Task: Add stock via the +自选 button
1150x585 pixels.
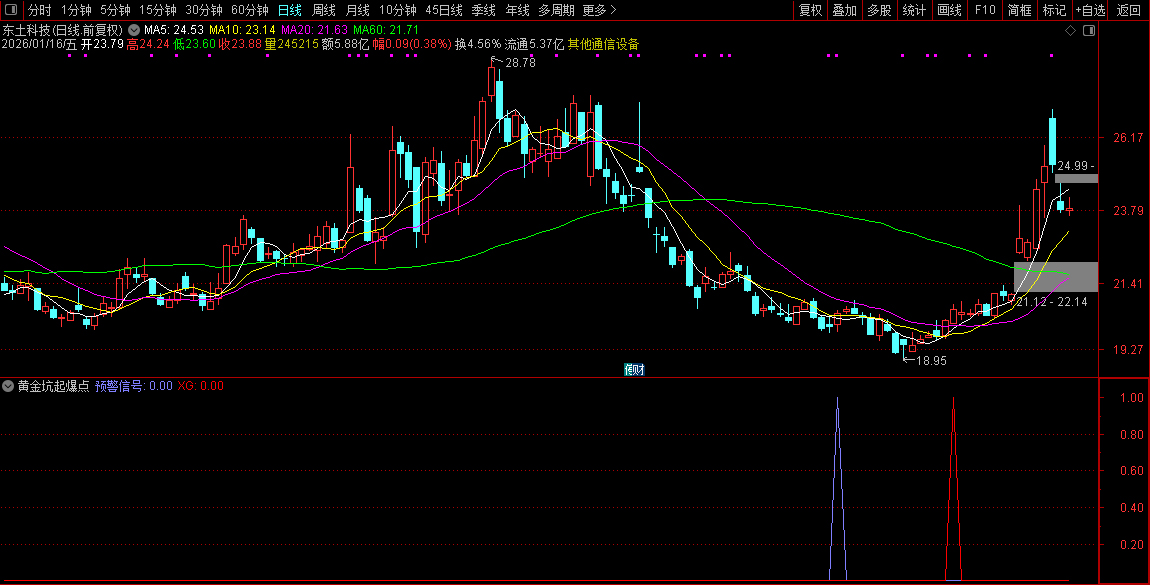Action: pos(1091,10)
